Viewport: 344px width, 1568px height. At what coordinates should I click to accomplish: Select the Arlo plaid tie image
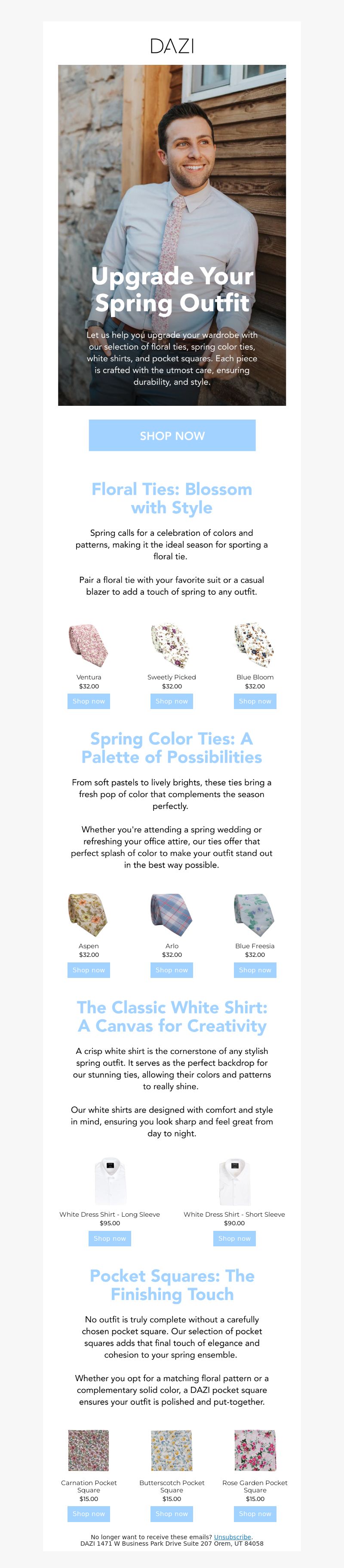172,914
